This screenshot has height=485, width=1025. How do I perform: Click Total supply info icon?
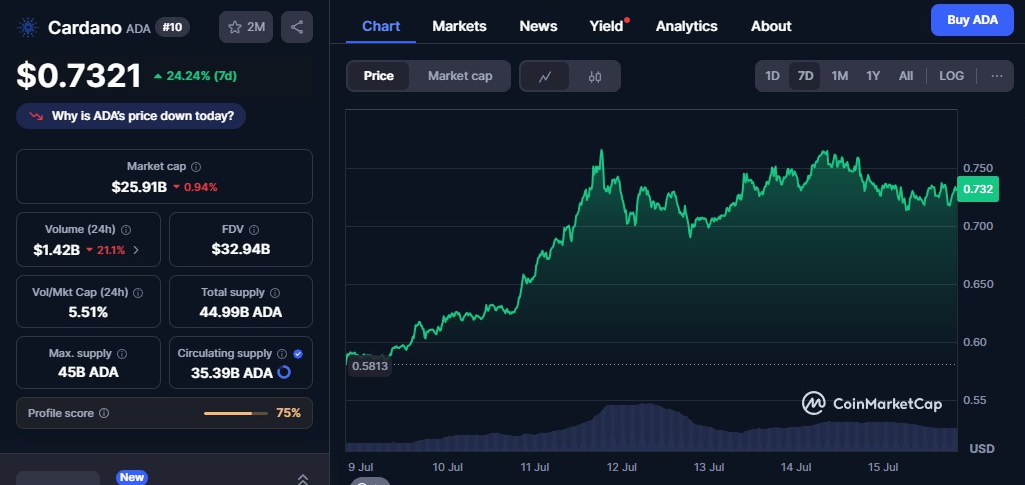point(275,293)
